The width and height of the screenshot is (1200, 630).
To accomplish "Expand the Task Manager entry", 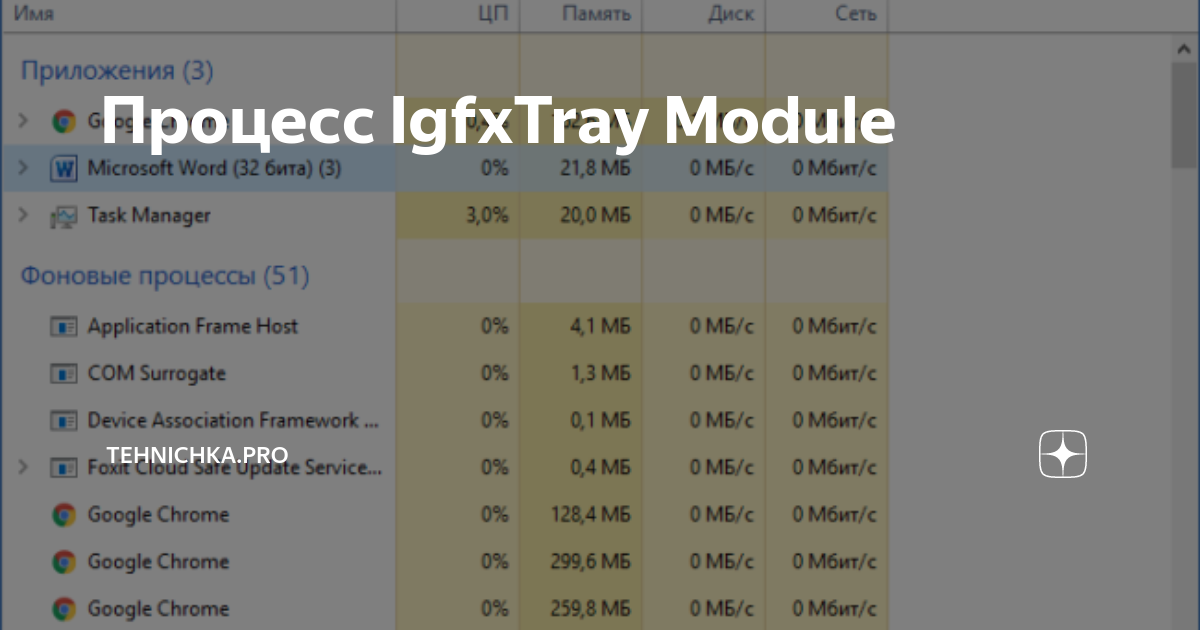I will [x=24, y=215].
